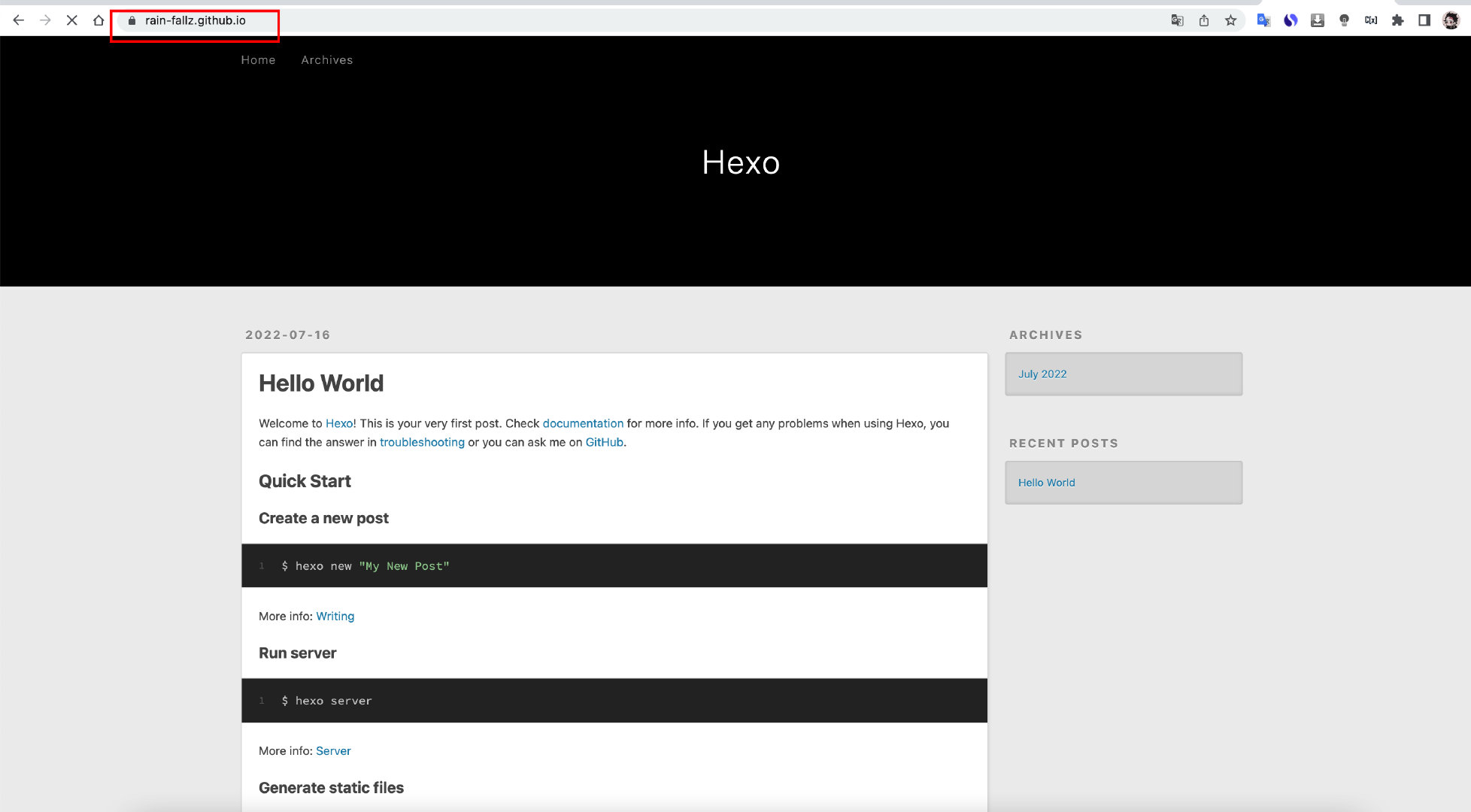Click the Generate static files heading
The image size is (1471, 812).
click(x=331, y=787)
